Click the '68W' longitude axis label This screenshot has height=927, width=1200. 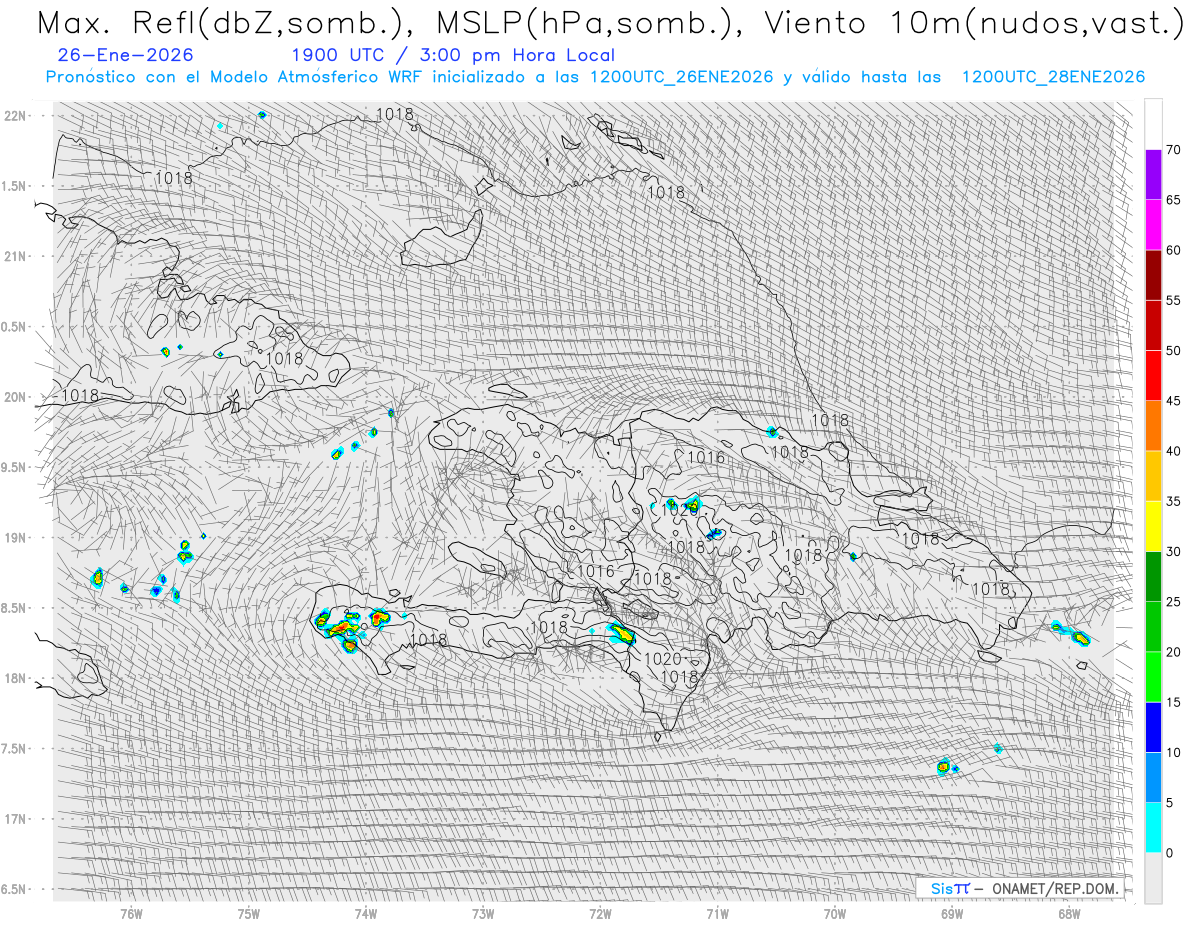(1068, 913)
